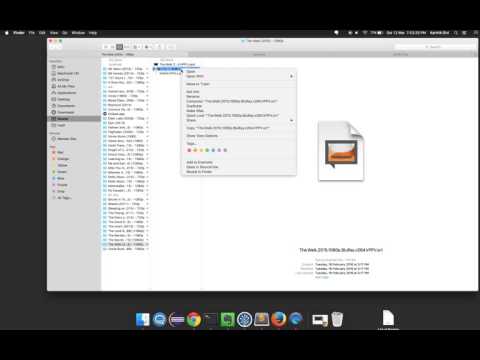480x360 pixels.
Task: Open the File menu
Action: pos(32,33)
